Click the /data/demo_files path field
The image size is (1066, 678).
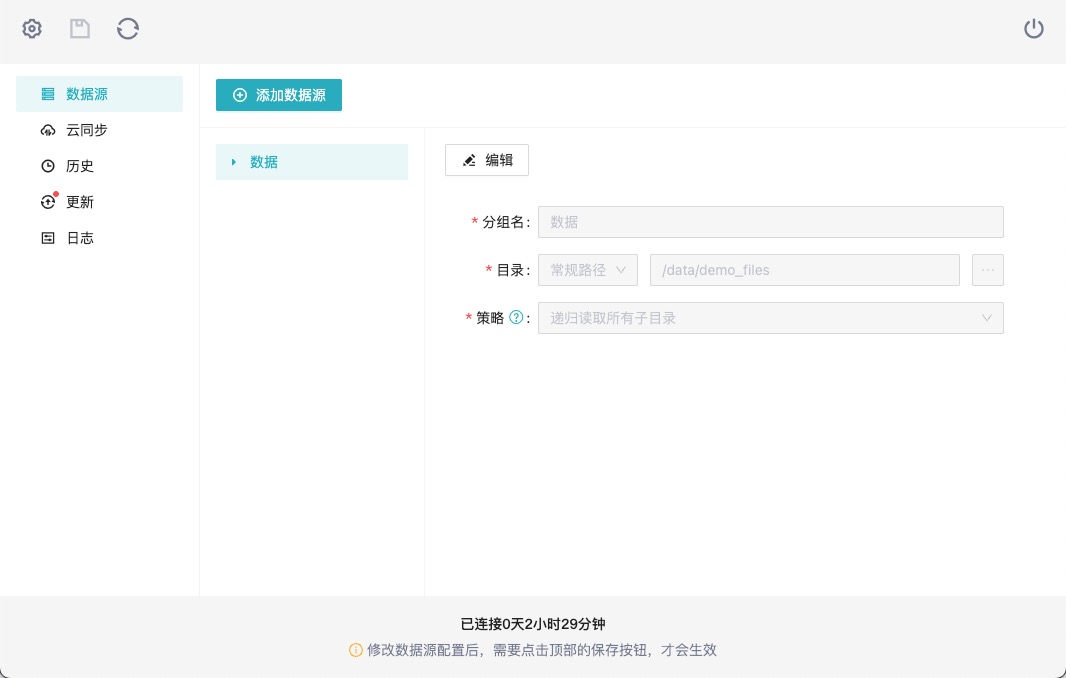(x=805, y=270)
